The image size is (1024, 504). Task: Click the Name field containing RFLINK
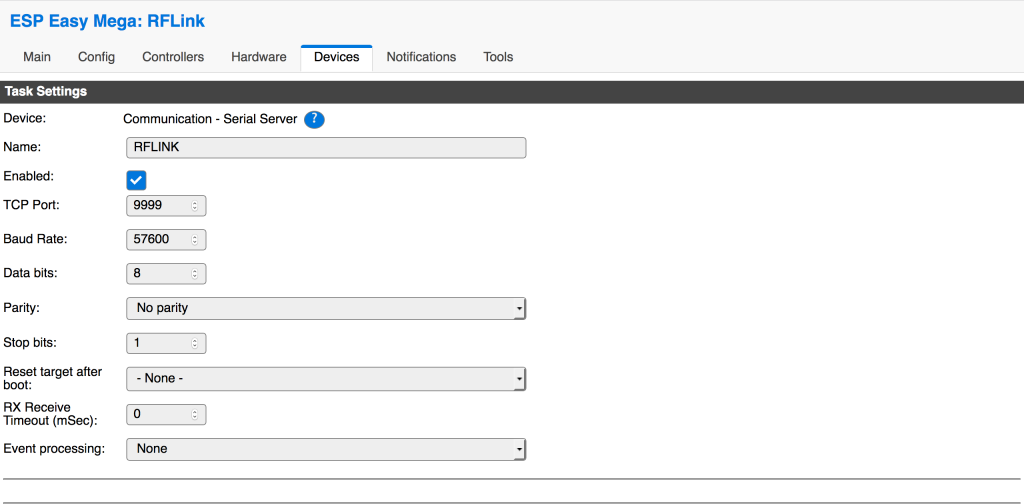tap(326, 147)
